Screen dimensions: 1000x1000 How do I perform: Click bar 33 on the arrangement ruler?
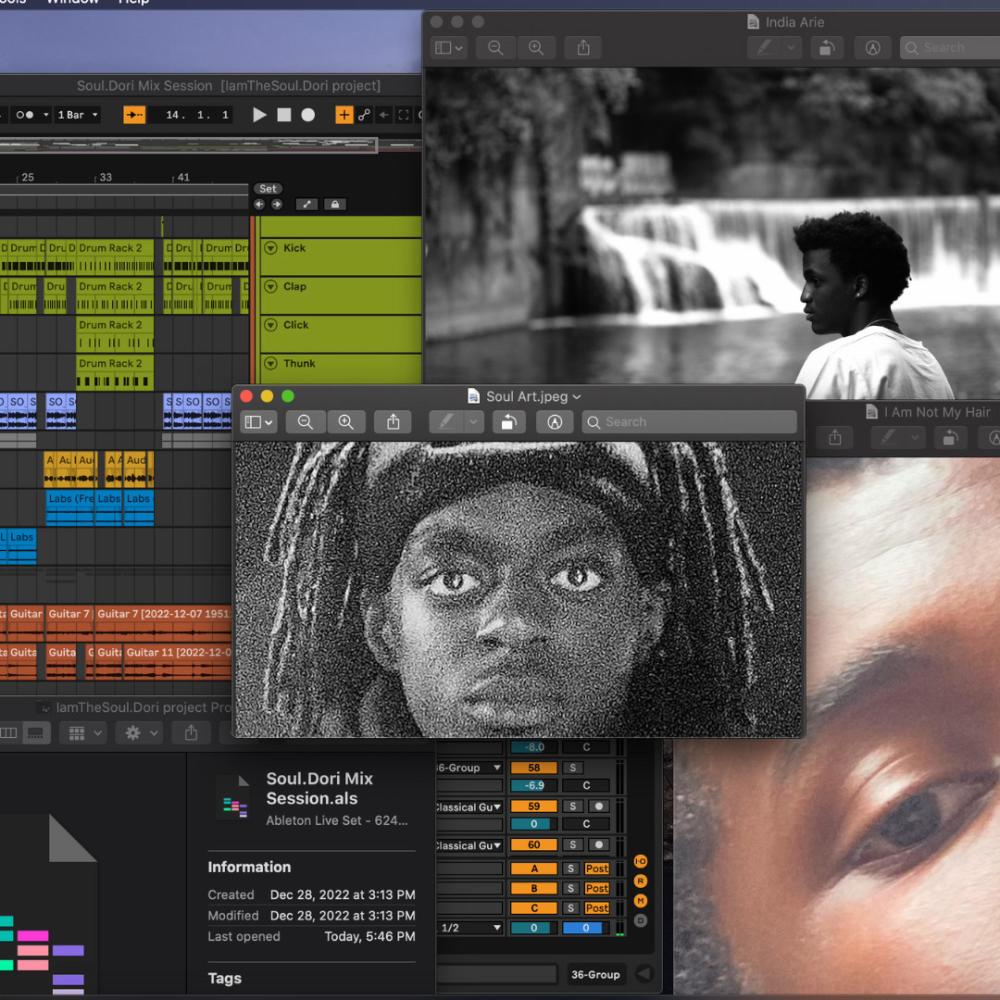coord(105,177)
